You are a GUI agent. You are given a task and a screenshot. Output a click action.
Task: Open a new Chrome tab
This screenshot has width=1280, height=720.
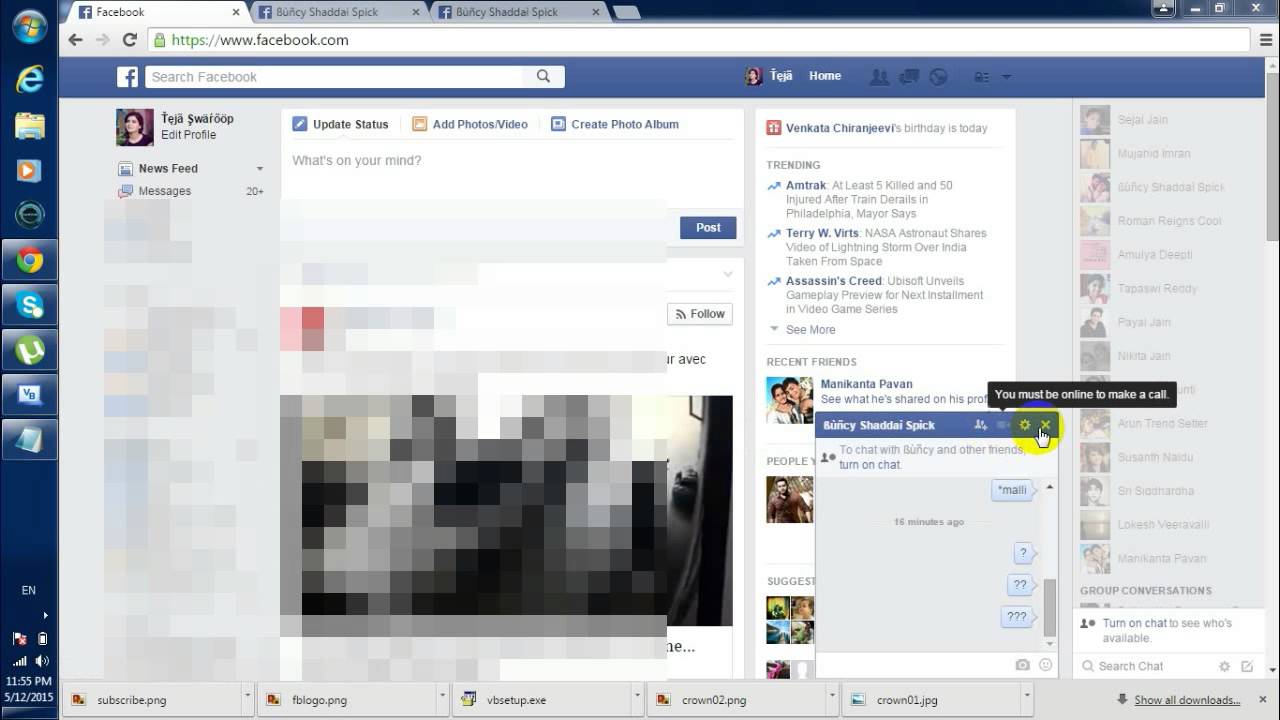point(626,12)
